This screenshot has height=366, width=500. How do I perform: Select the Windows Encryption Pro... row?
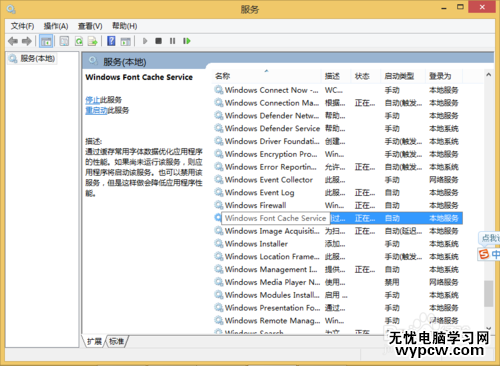click(x=337, y=154)
